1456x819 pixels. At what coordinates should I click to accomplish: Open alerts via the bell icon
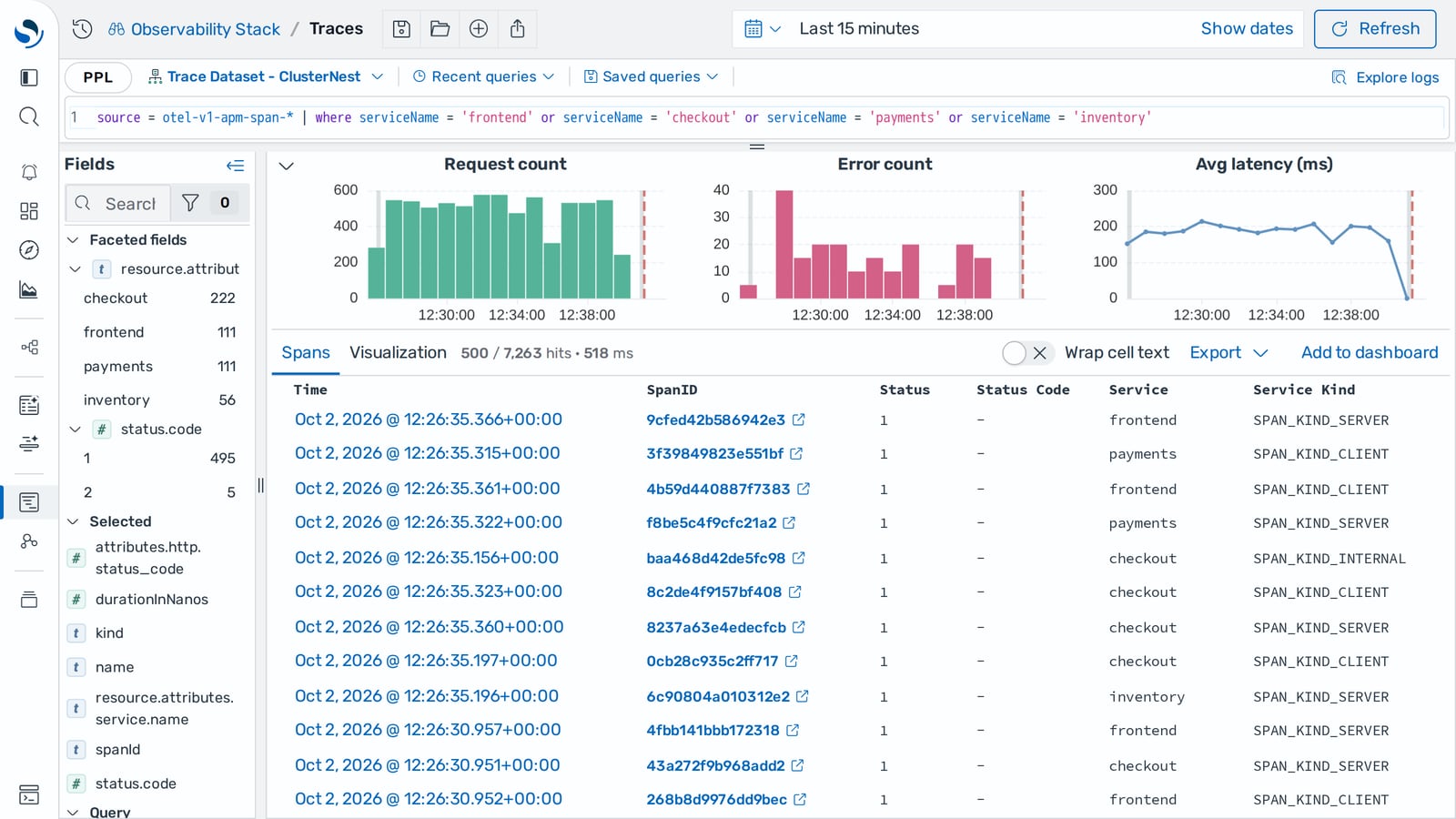(x=29, y=172)
